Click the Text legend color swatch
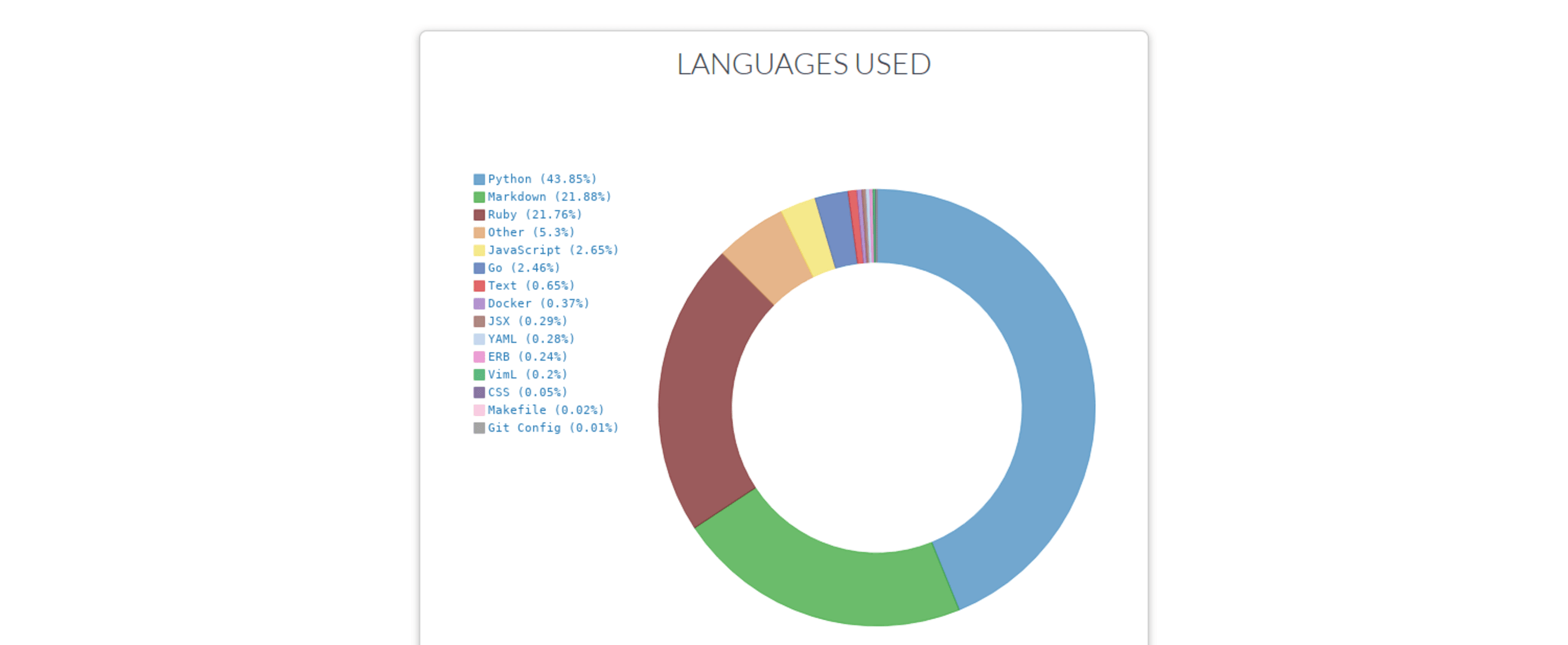 pos(479,286)
